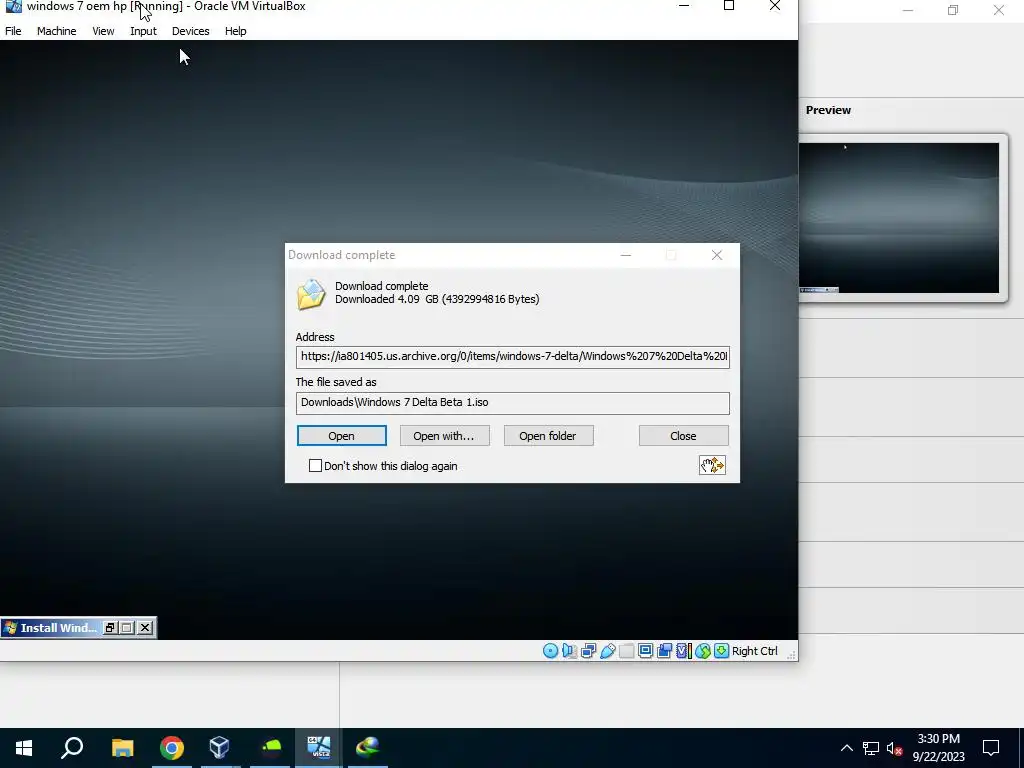Click Close button in download dialog
This screenshot has width=1024, height=768.
pos(683,436)
